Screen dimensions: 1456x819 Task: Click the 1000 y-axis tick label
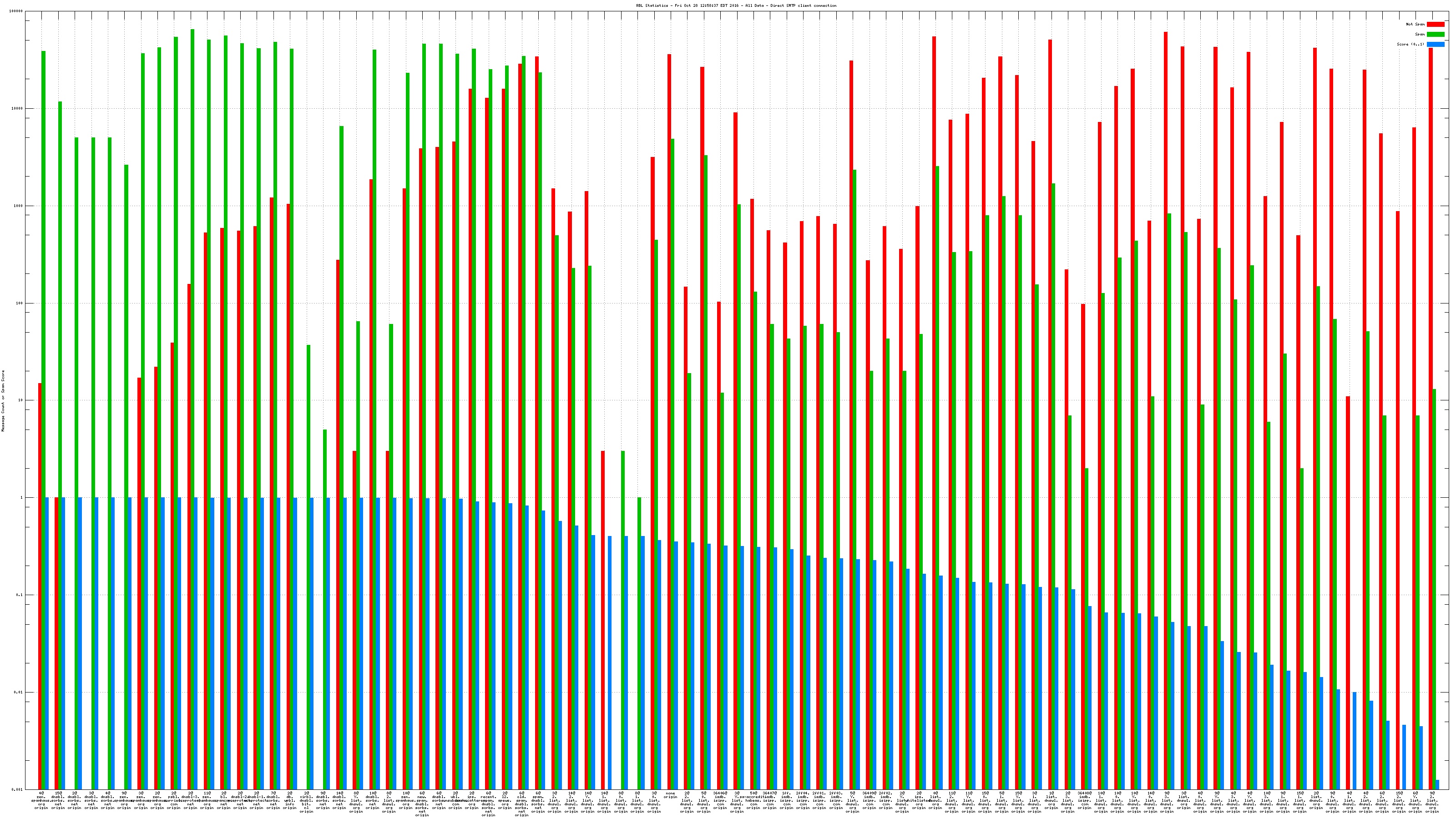19,206
